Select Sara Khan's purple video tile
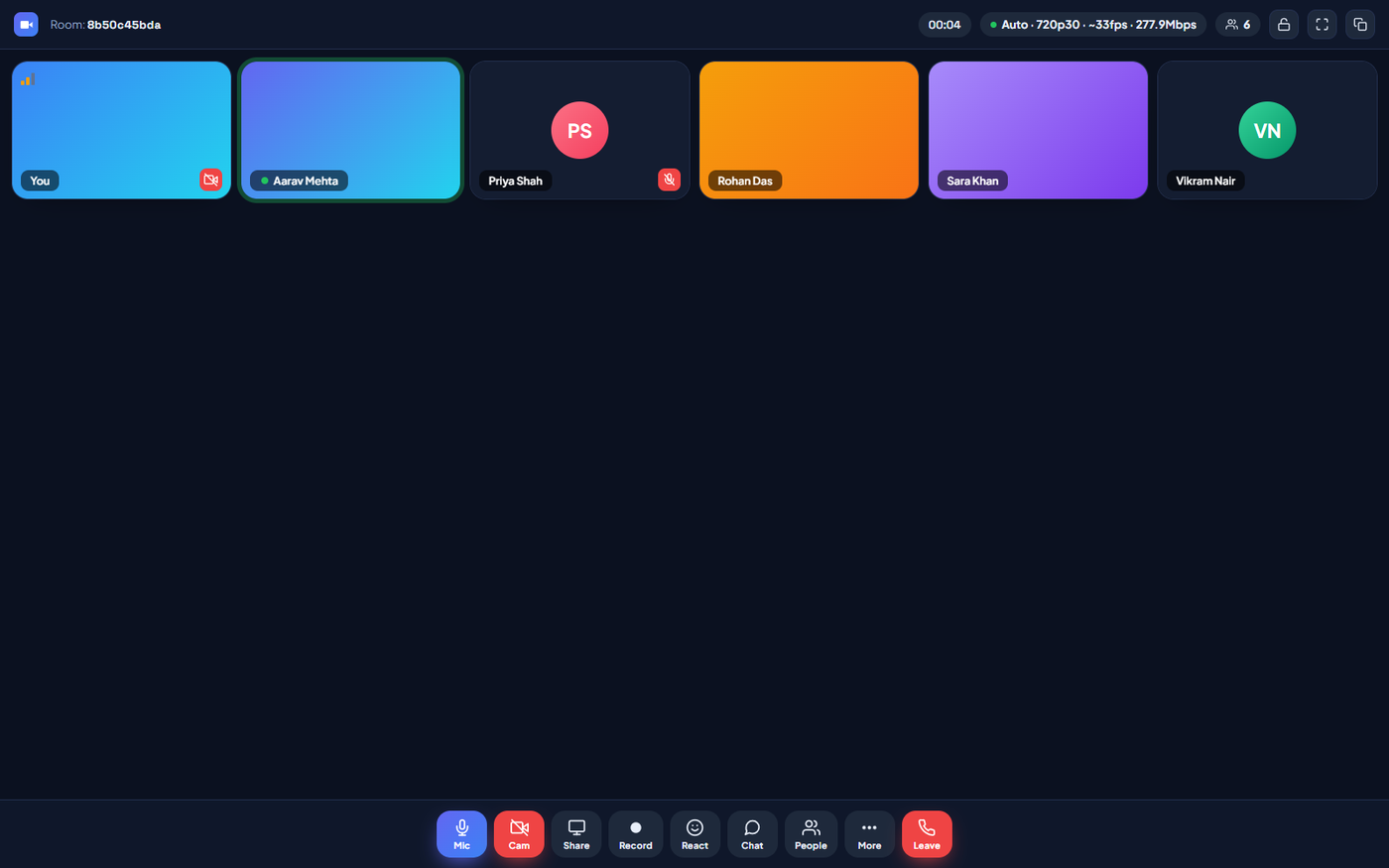Screen dimensions: 1389x868 [1038, 130]
